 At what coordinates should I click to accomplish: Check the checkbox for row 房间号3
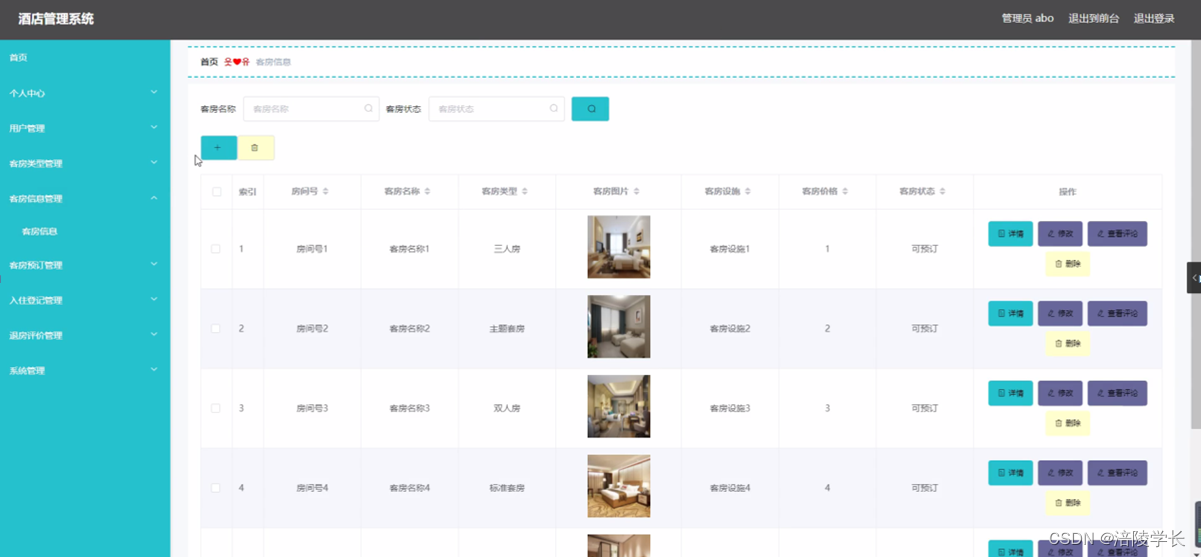[x=216, y=408]
